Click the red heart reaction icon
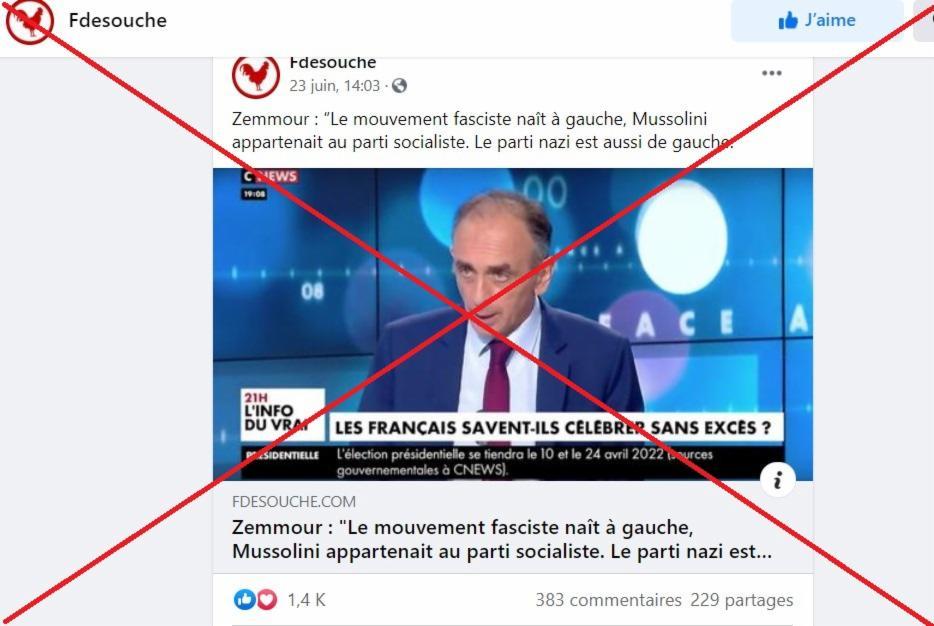Image resolution: width=934 pixels, height=626 pixels. 266,599
